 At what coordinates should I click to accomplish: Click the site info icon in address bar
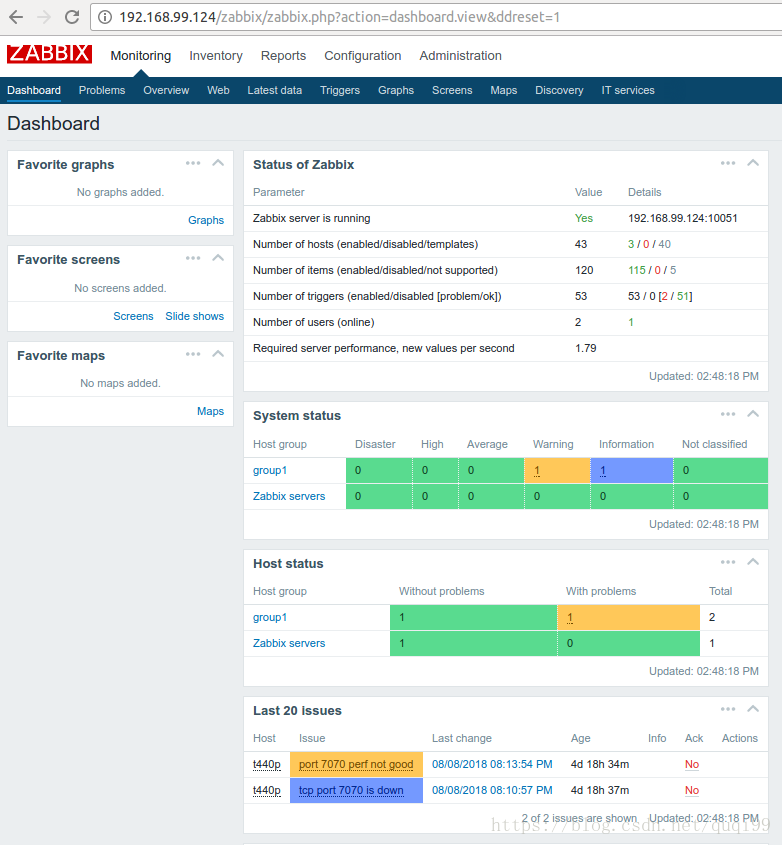[105, 17]
